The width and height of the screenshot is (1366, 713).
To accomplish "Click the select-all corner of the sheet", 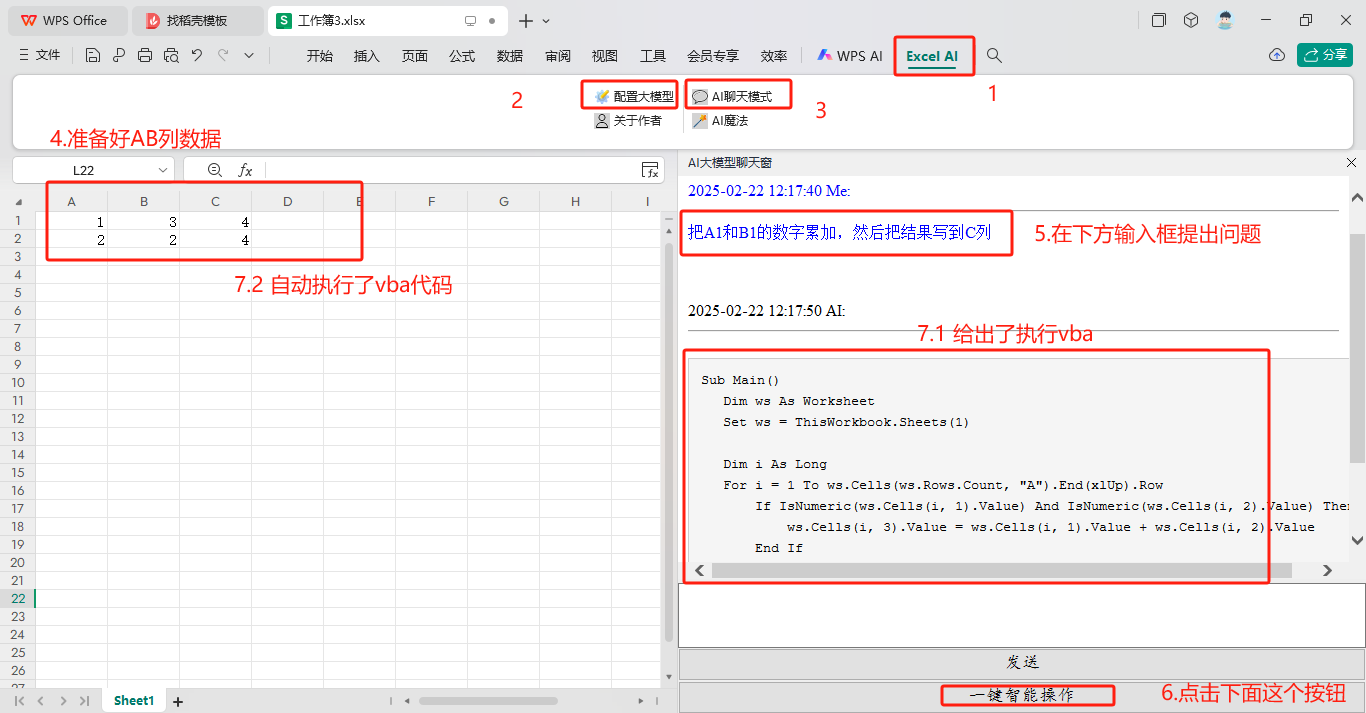I will click(18, 202).
